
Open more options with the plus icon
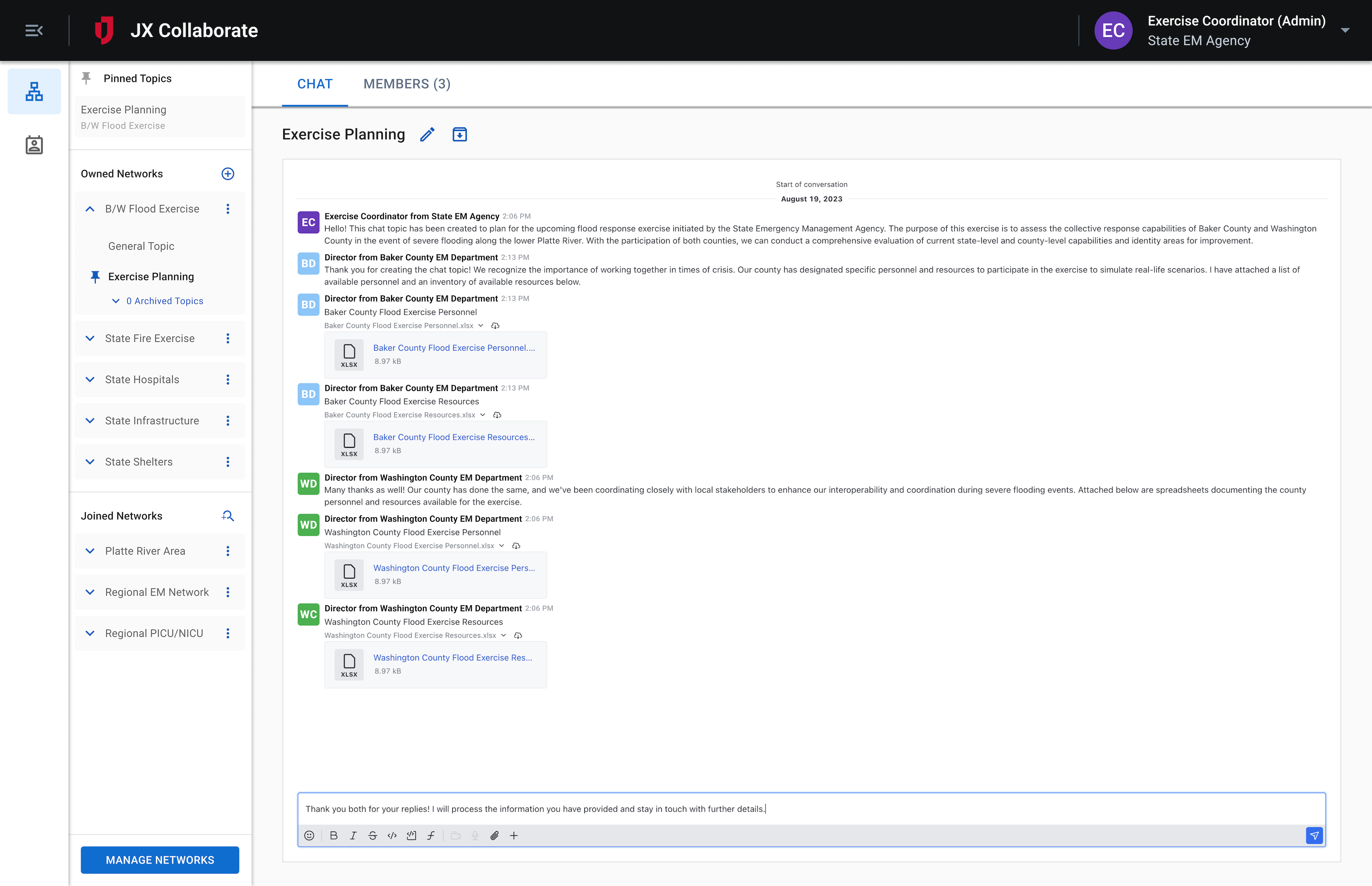[514, 835]
